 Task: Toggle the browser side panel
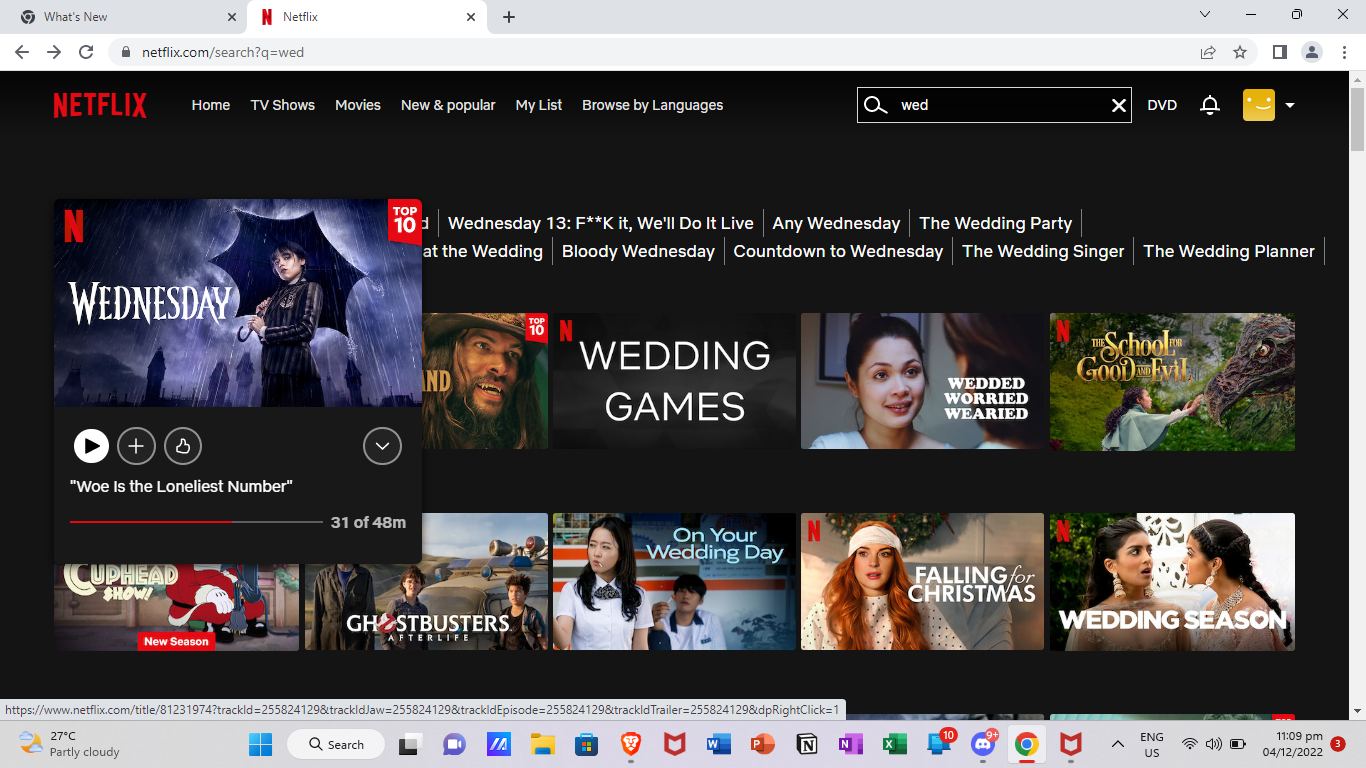1279,52
